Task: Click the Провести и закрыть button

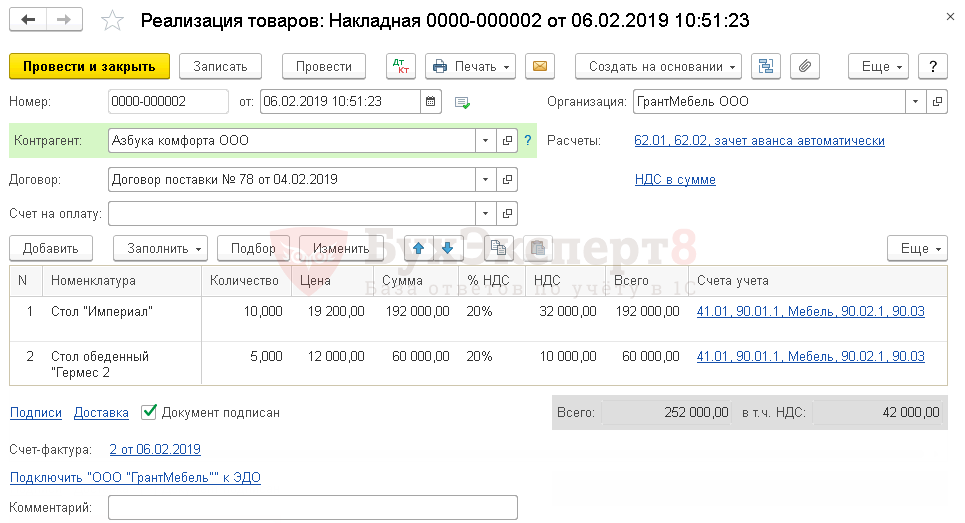Action: click(x=89, y=66)
